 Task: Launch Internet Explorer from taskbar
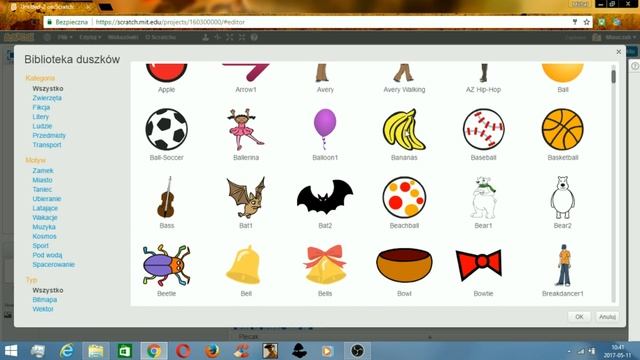[x=67, y=351]
